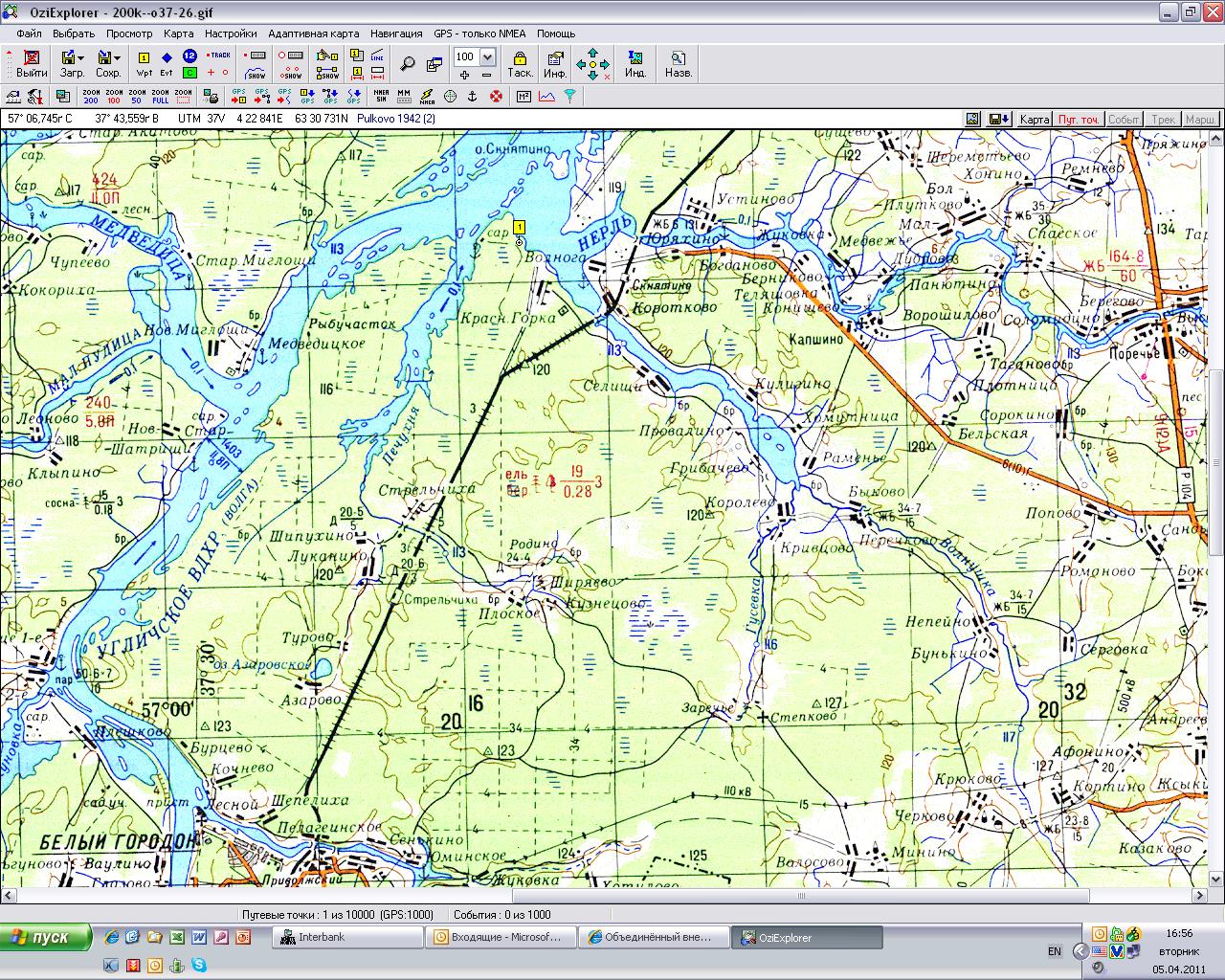The image size is (1225, 980).
Task: Open the Сохр. save dropdown arrow
Action: click(x=118, y=58)
